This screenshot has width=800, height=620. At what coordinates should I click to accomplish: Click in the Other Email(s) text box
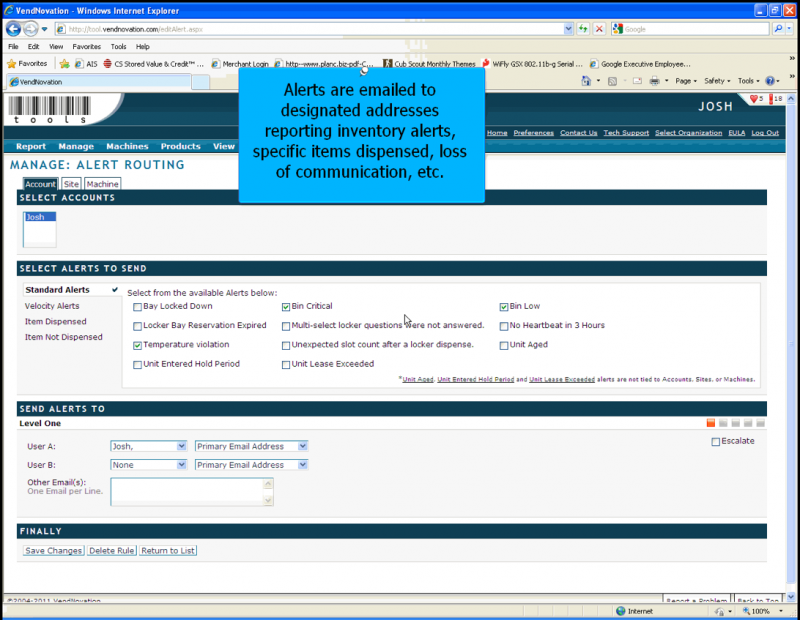point(192,492)
